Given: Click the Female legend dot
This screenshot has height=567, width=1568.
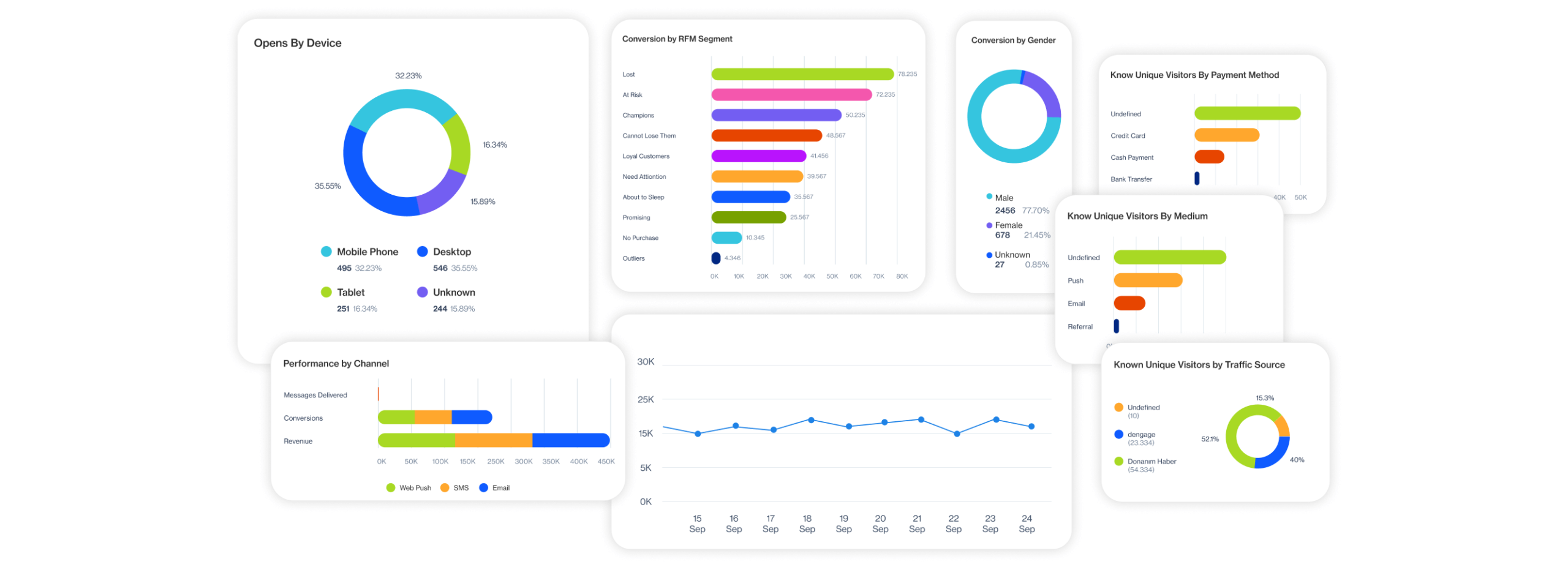Looking at the screenshot, I should (989, 225).
